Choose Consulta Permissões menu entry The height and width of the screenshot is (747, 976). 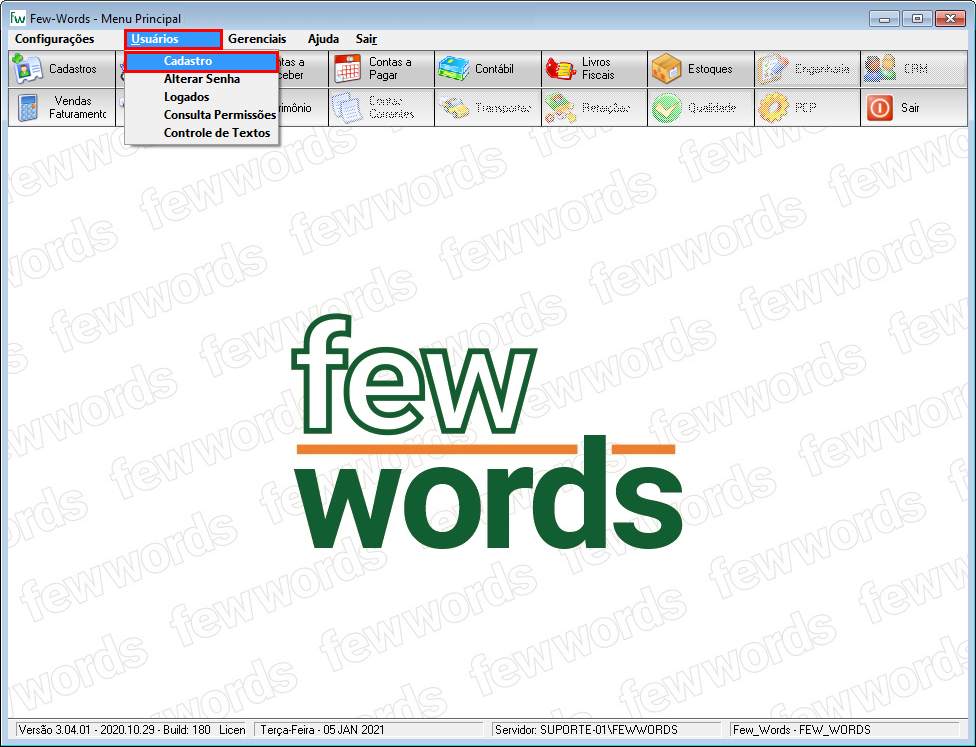click(x=202, y=115)
